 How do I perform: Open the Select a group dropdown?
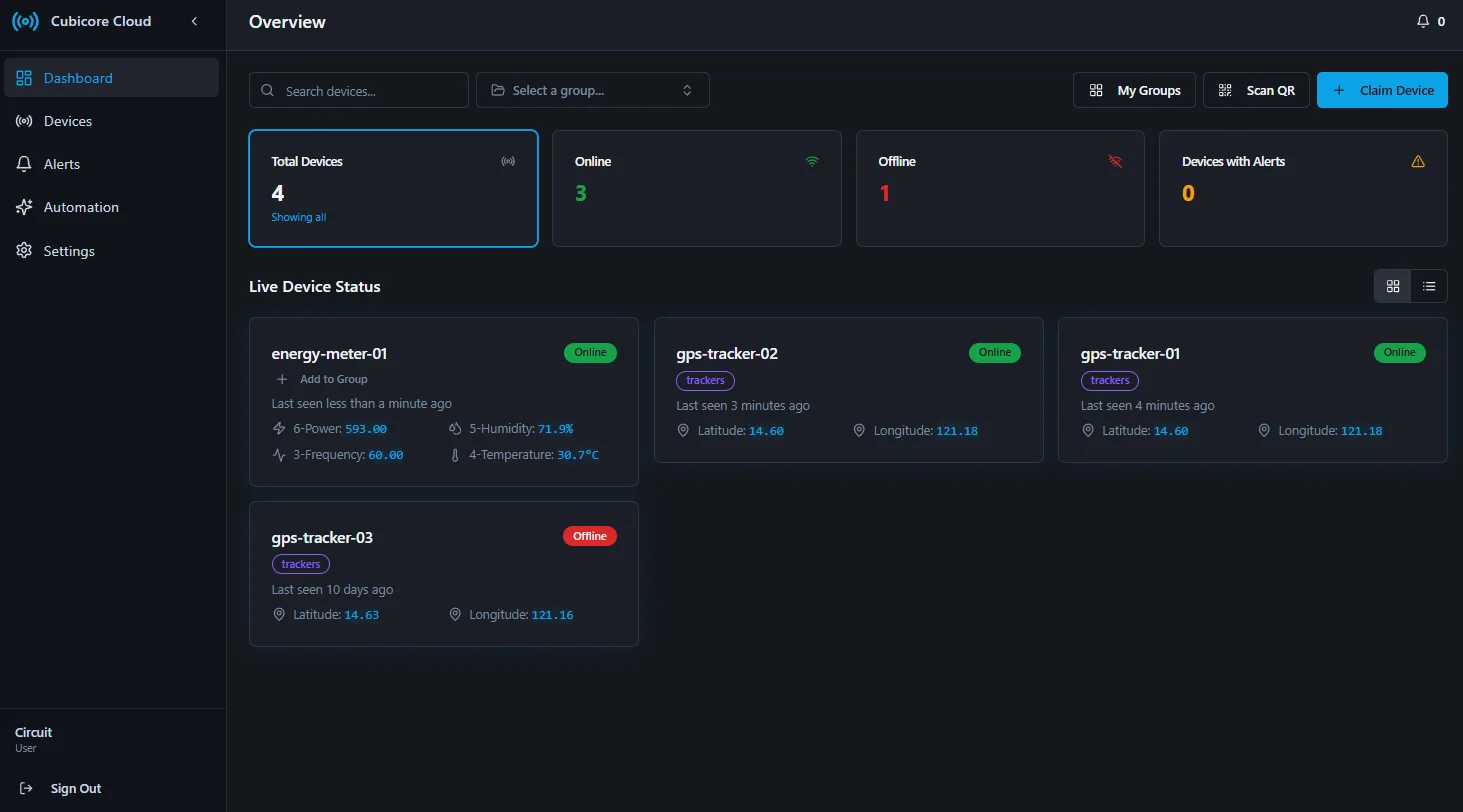[593, 90]
